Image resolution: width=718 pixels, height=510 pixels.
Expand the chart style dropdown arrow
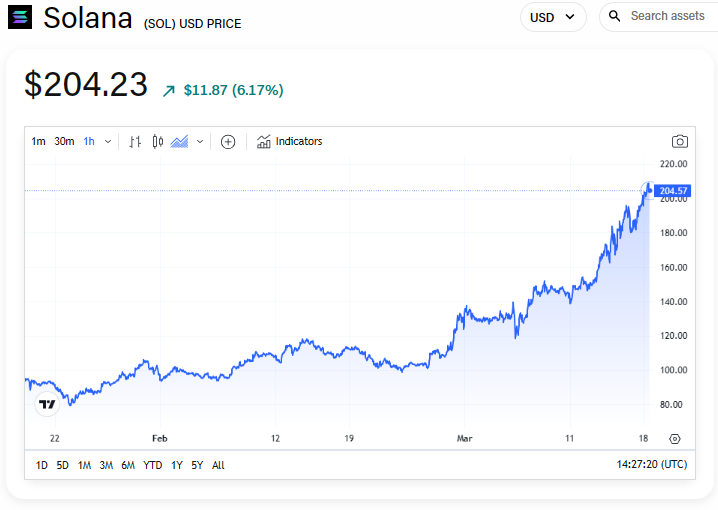point(200,142)
